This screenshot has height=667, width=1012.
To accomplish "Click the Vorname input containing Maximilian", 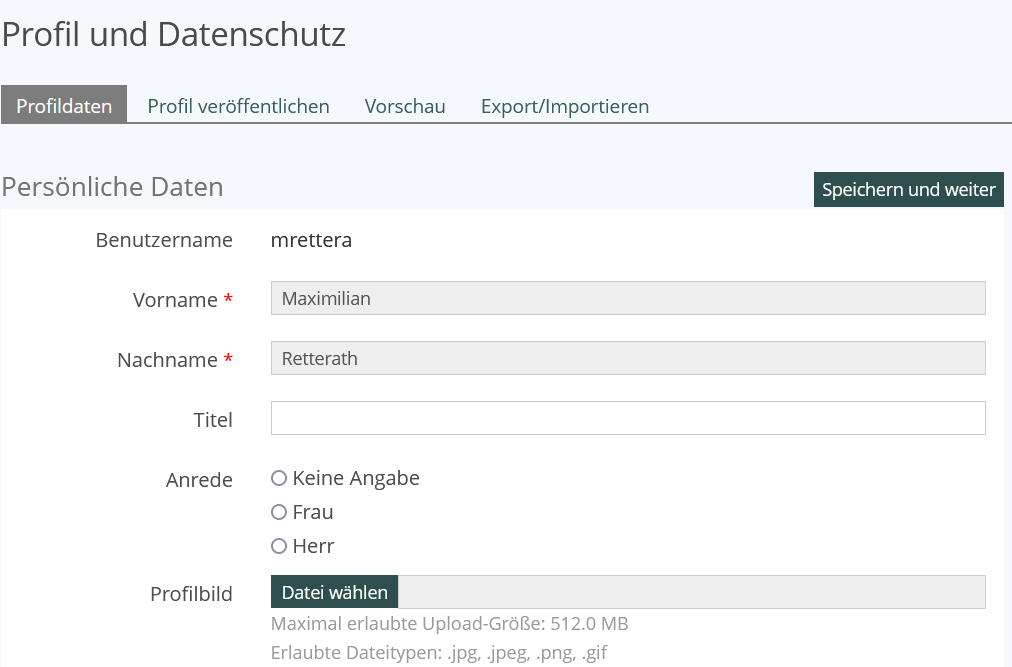I will pyautogui.click(x=627, y=298).
